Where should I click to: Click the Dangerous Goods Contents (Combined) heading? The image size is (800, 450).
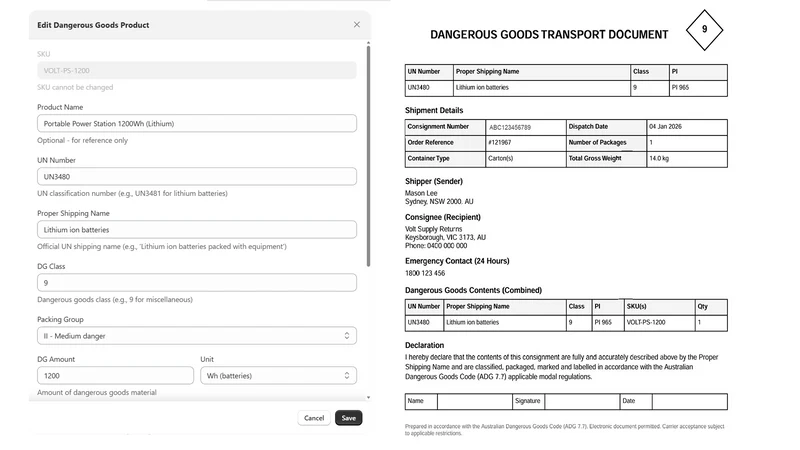pyautogui.click(x=473, y=290)
